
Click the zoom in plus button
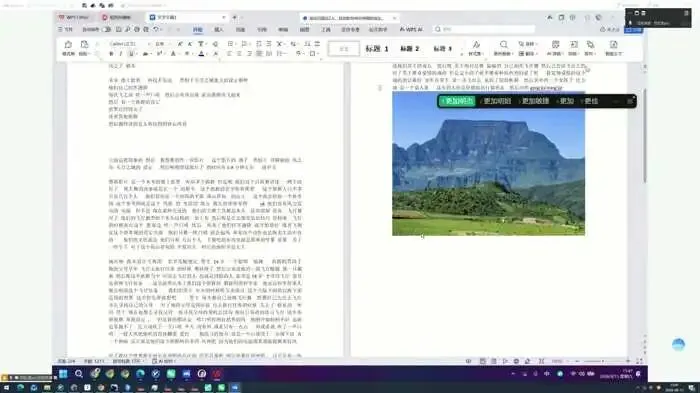628,361
